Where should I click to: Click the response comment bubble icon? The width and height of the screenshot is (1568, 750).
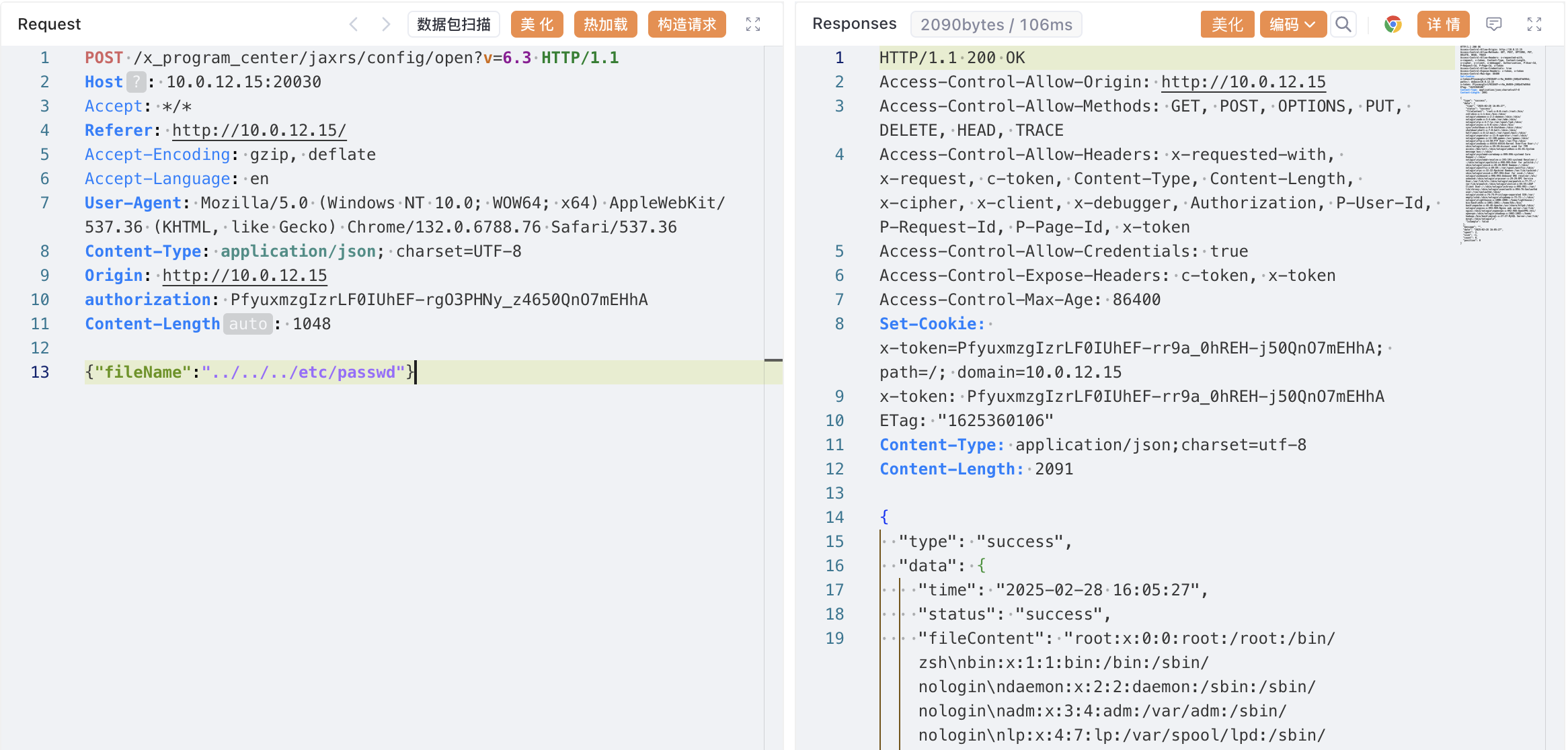click(1493, 25)
